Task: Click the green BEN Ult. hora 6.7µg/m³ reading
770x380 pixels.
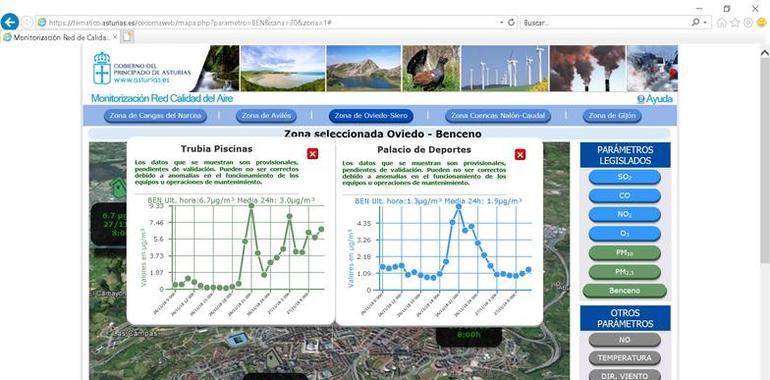Action: click(231, 200)
